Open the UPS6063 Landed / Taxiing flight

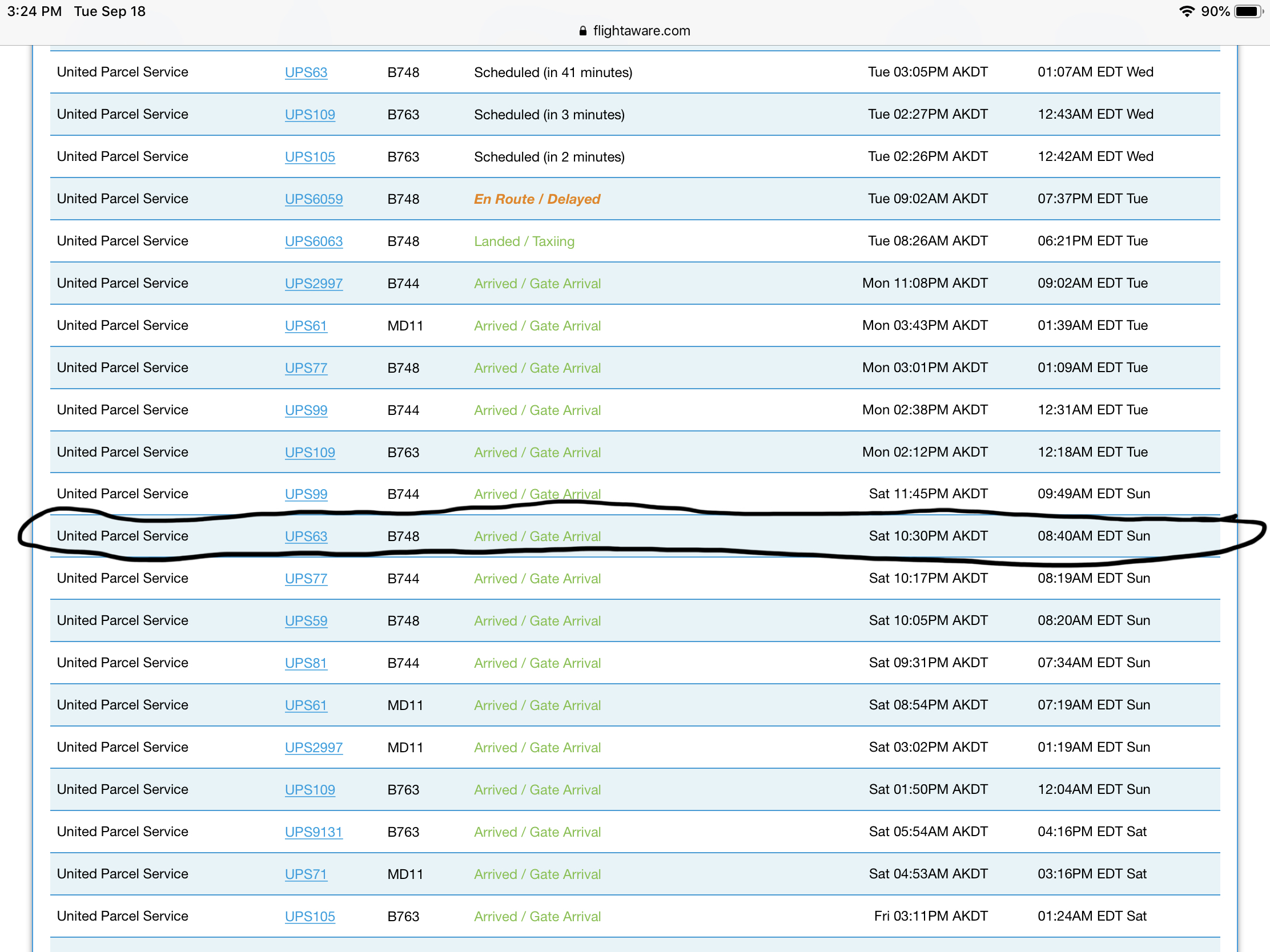314,241
